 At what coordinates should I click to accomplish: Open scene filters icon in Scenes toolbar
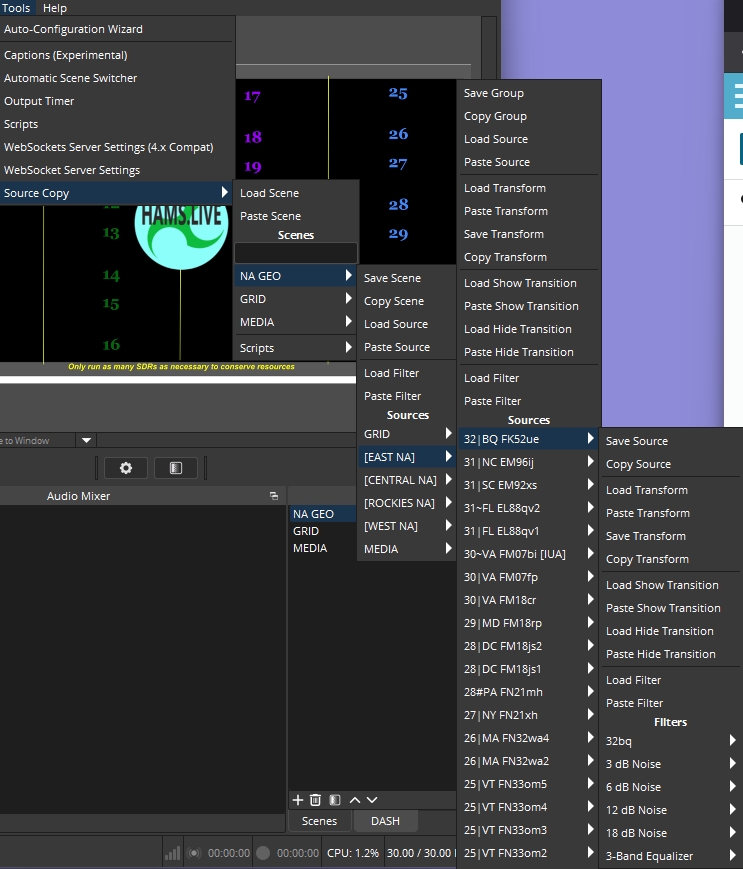(335, 799)
